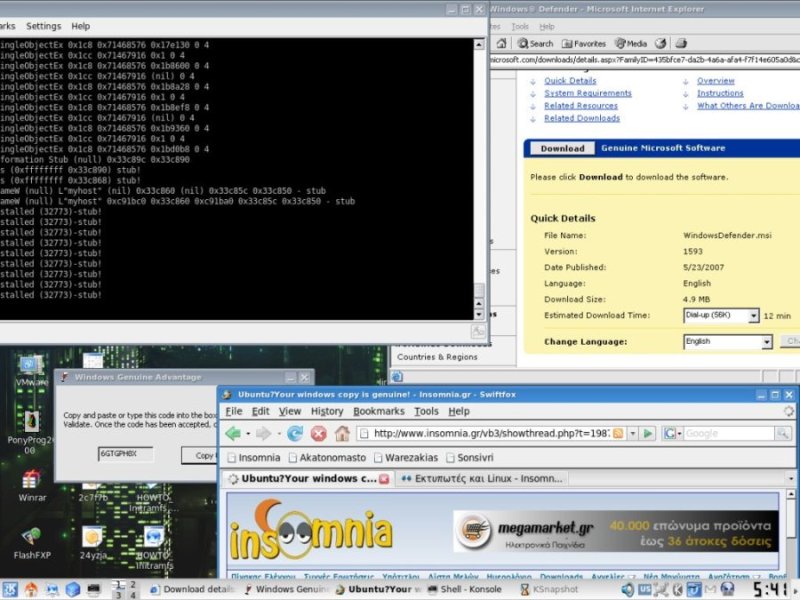
Task: Close the 'Ubuntu?Your windows c...' tab
Action: [384, 479]
